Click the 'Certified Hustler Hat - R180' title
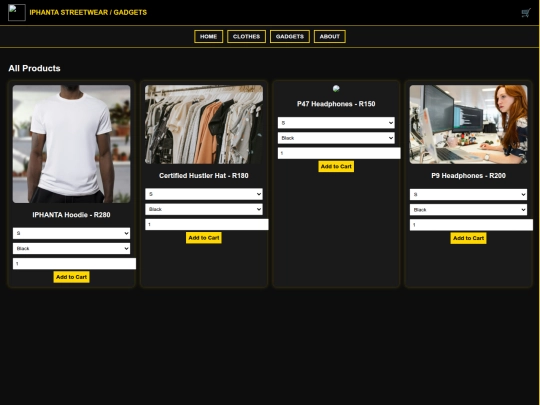The height and width of the screenshot is (405, 540). (x=204, y=176)
